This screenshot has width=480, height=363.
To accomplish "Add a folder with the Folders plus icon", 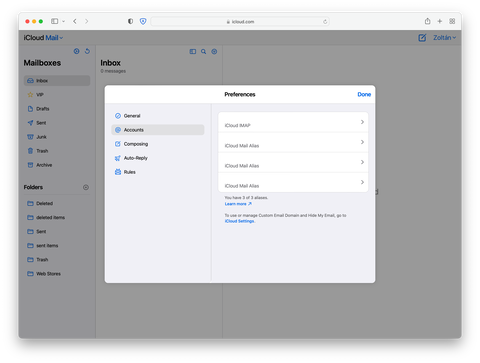I will 86,187.
